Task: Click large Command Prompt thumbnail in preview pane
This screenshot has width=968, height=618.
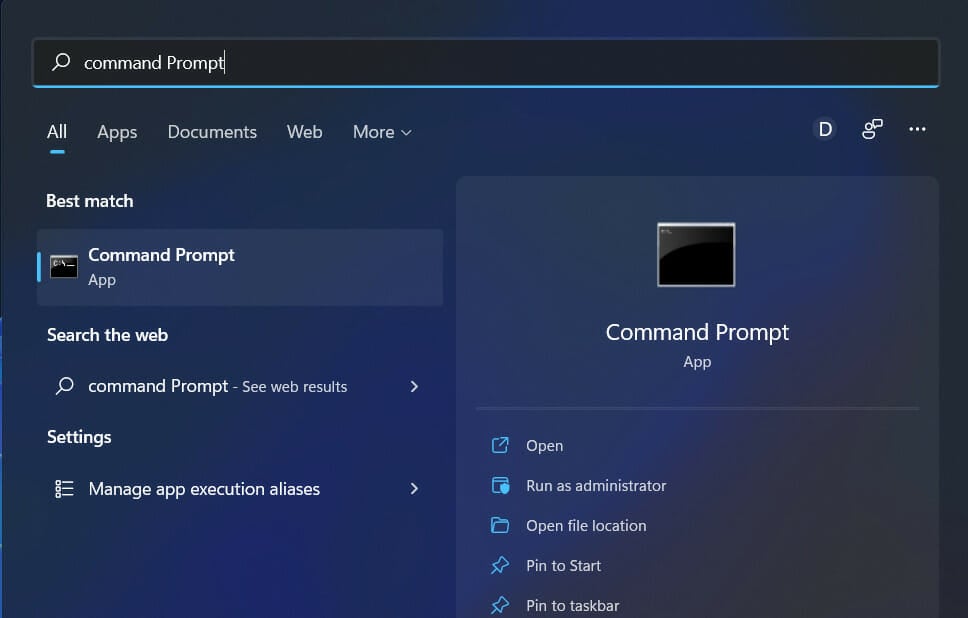Action: click(696, 255)
